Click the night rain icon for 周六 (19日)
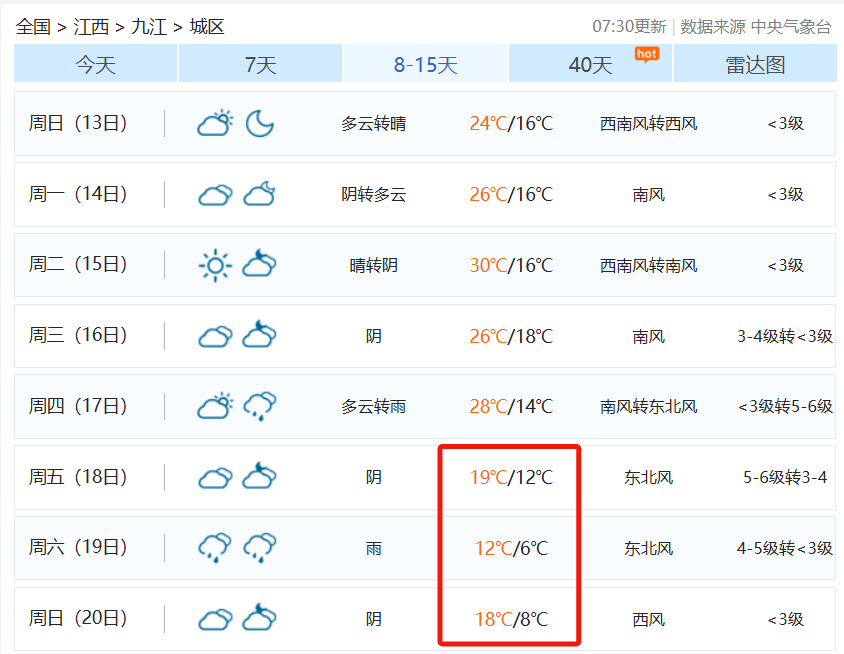This screenshot has width=844, height=654. tap(259, 548)
